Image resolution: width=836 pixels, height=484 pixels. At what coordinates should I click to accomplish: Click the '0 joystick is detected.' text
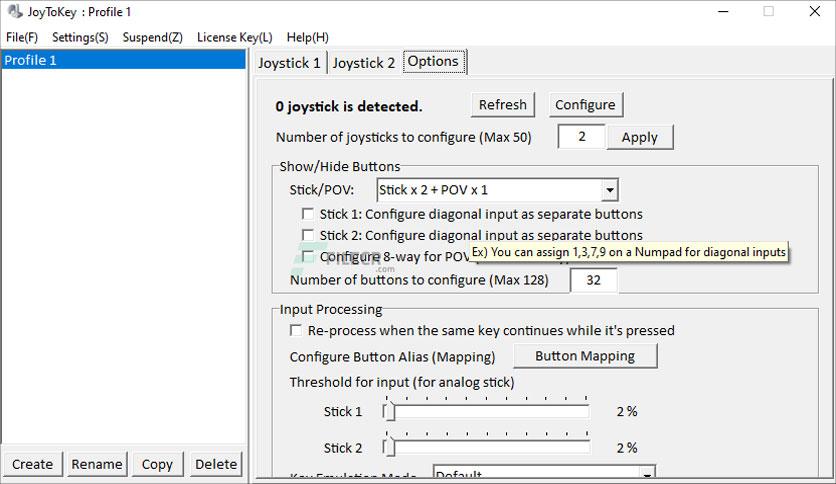pos(349,107)
